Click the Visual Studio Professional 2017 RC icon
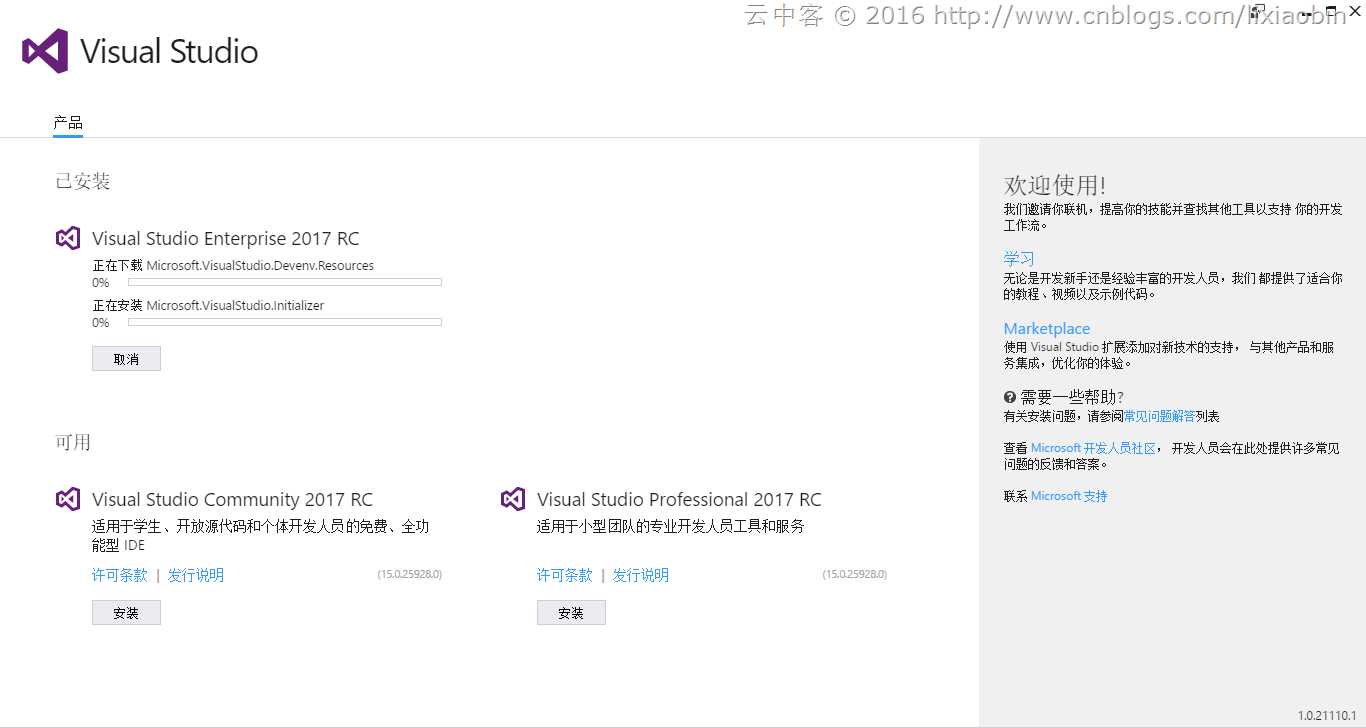1366x728 pixels. click(513, 499)
